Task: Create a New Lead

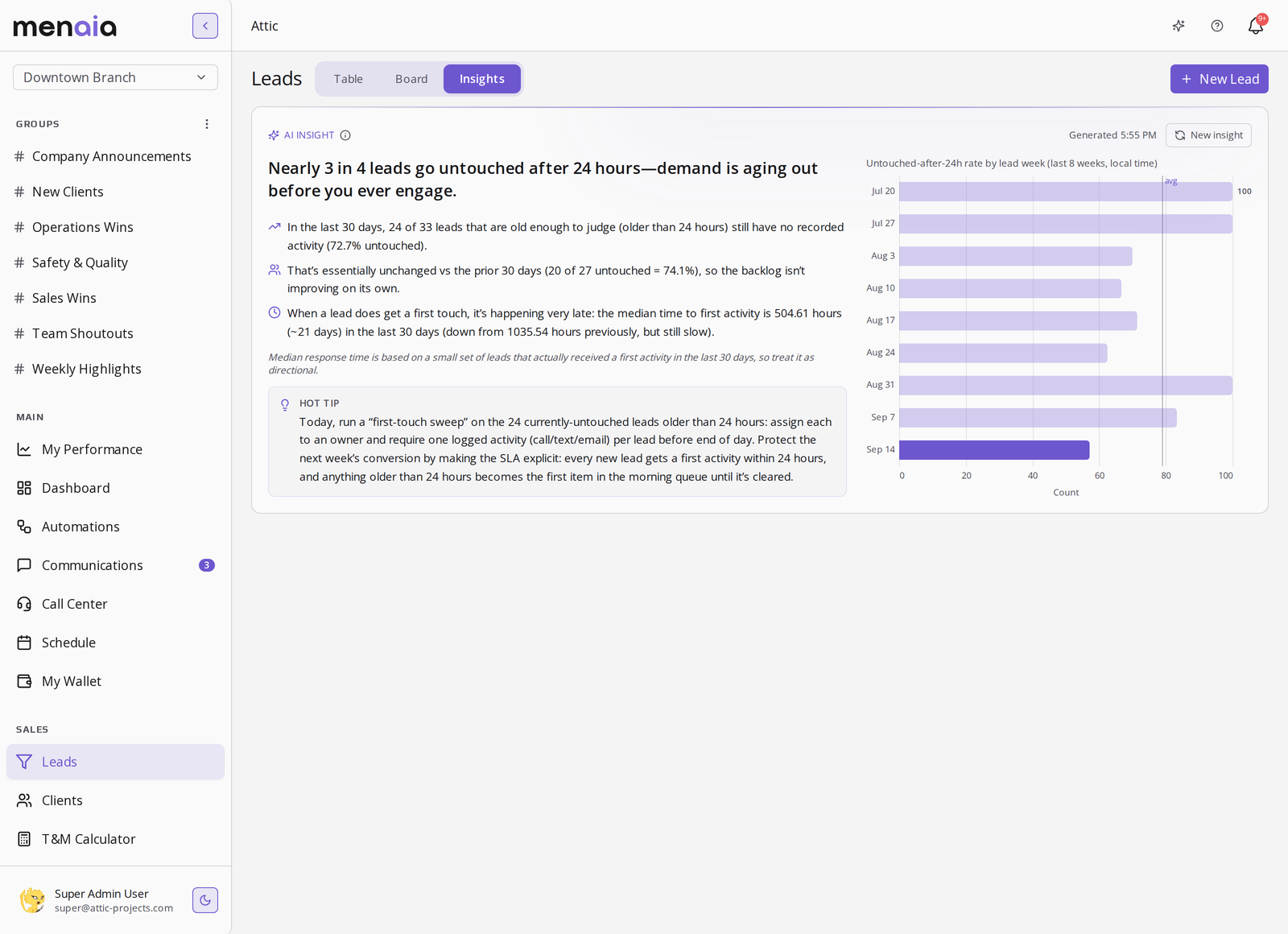Action: 1220,79
